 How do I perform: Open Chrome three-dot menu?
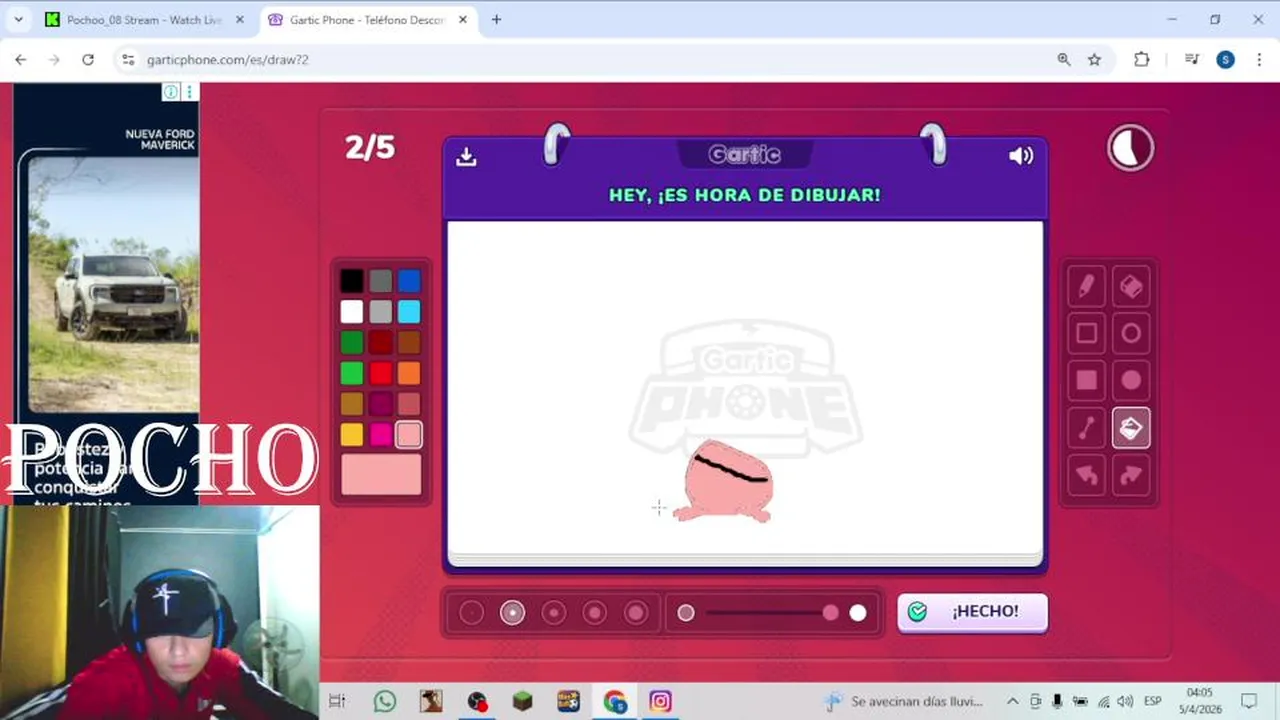[x=1259, y=60]
